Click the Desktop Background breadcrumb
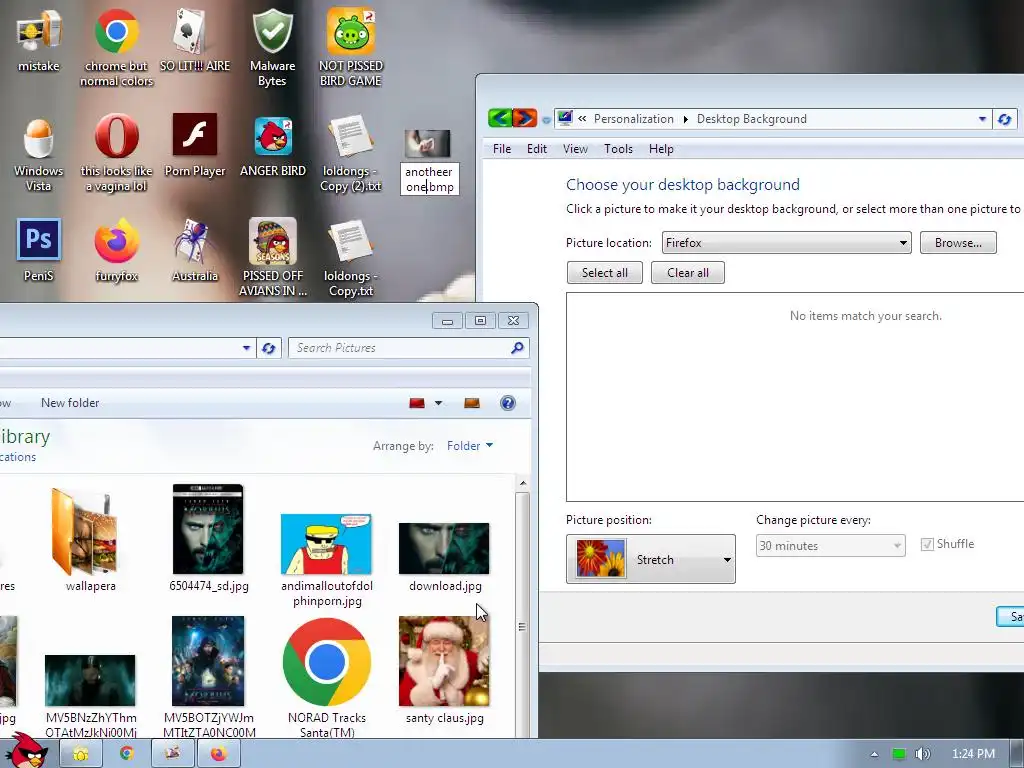 [752, 119]
